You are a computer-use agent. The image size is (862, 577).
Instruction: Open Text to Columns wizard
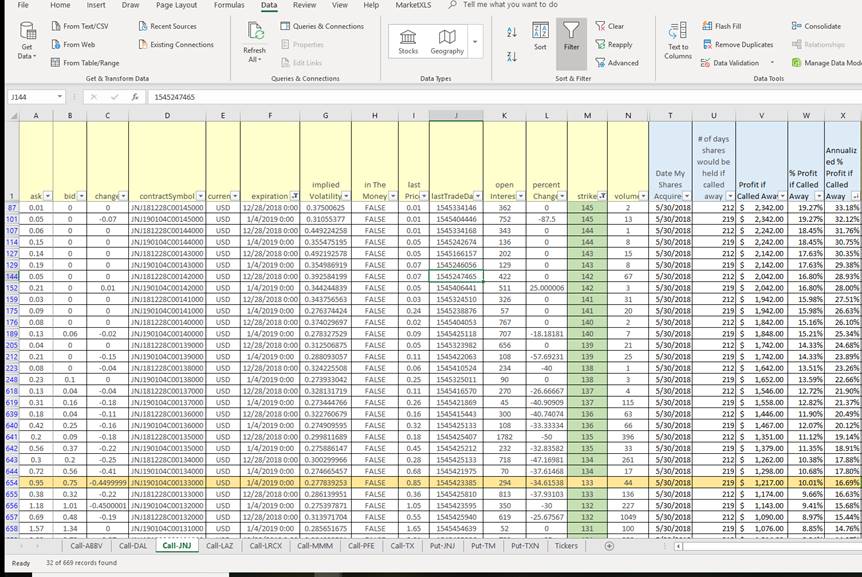(x=678, y=41)
